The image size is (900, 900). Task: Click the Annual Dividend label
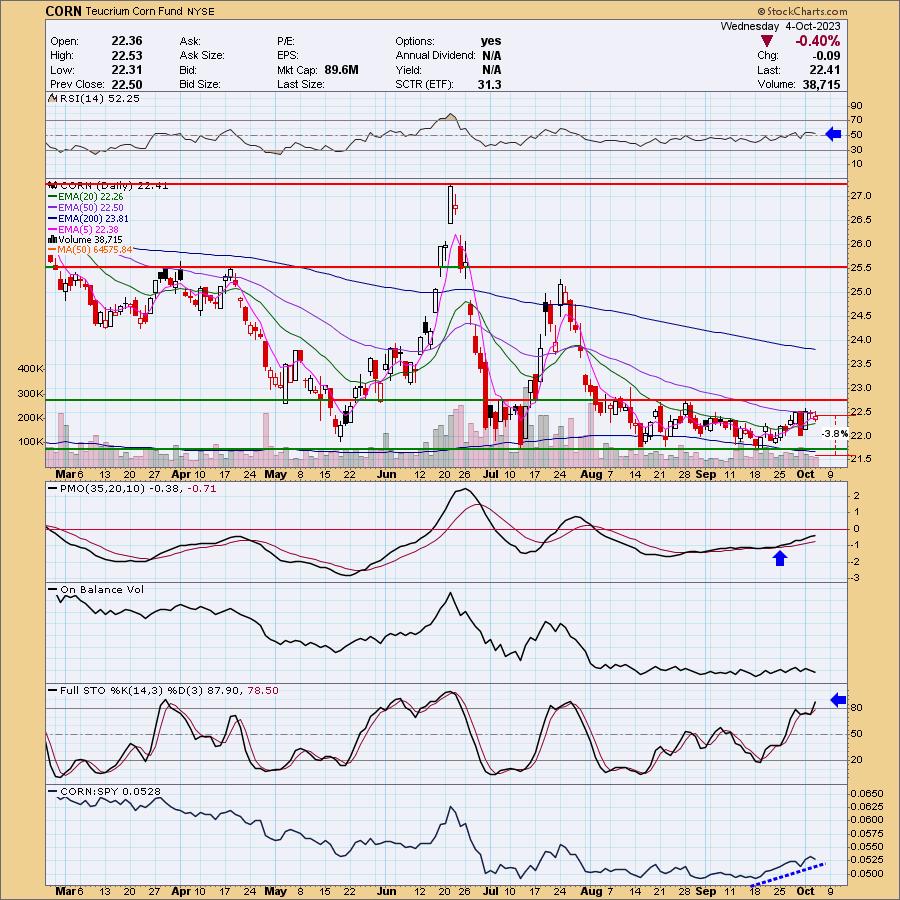click(435, 56)
